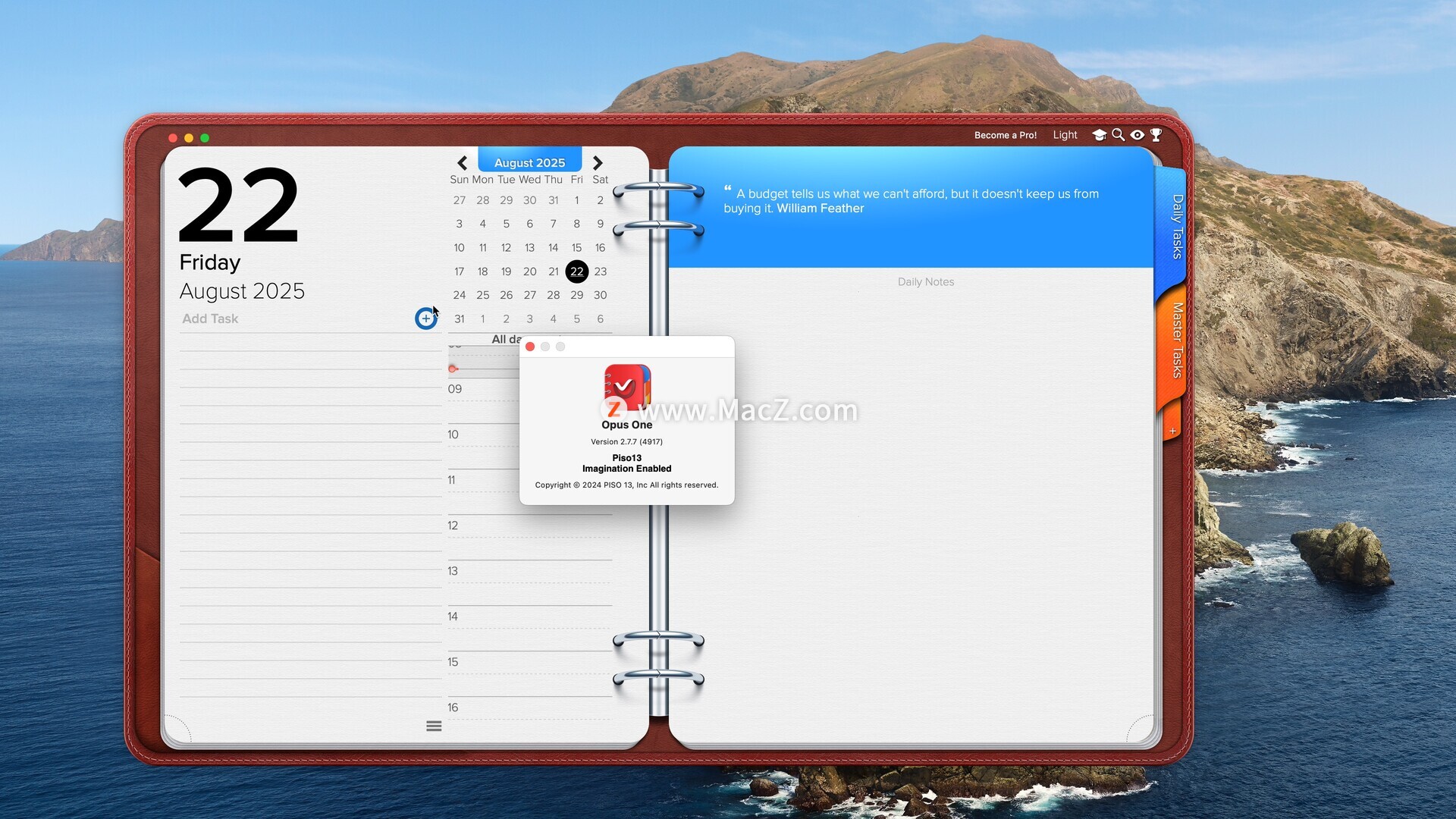1456x819 pixels.
Task: Click the magnifying glass search icon
Action: click(x=1118, y=135)
